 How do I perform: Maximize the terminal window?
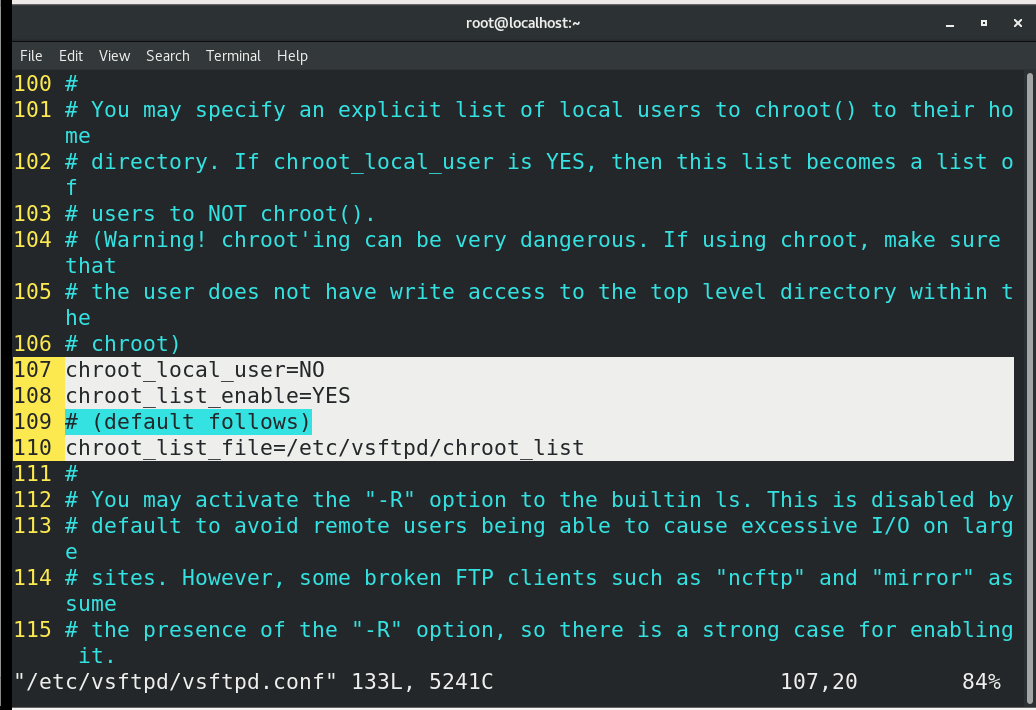click(x=984, y=23)
